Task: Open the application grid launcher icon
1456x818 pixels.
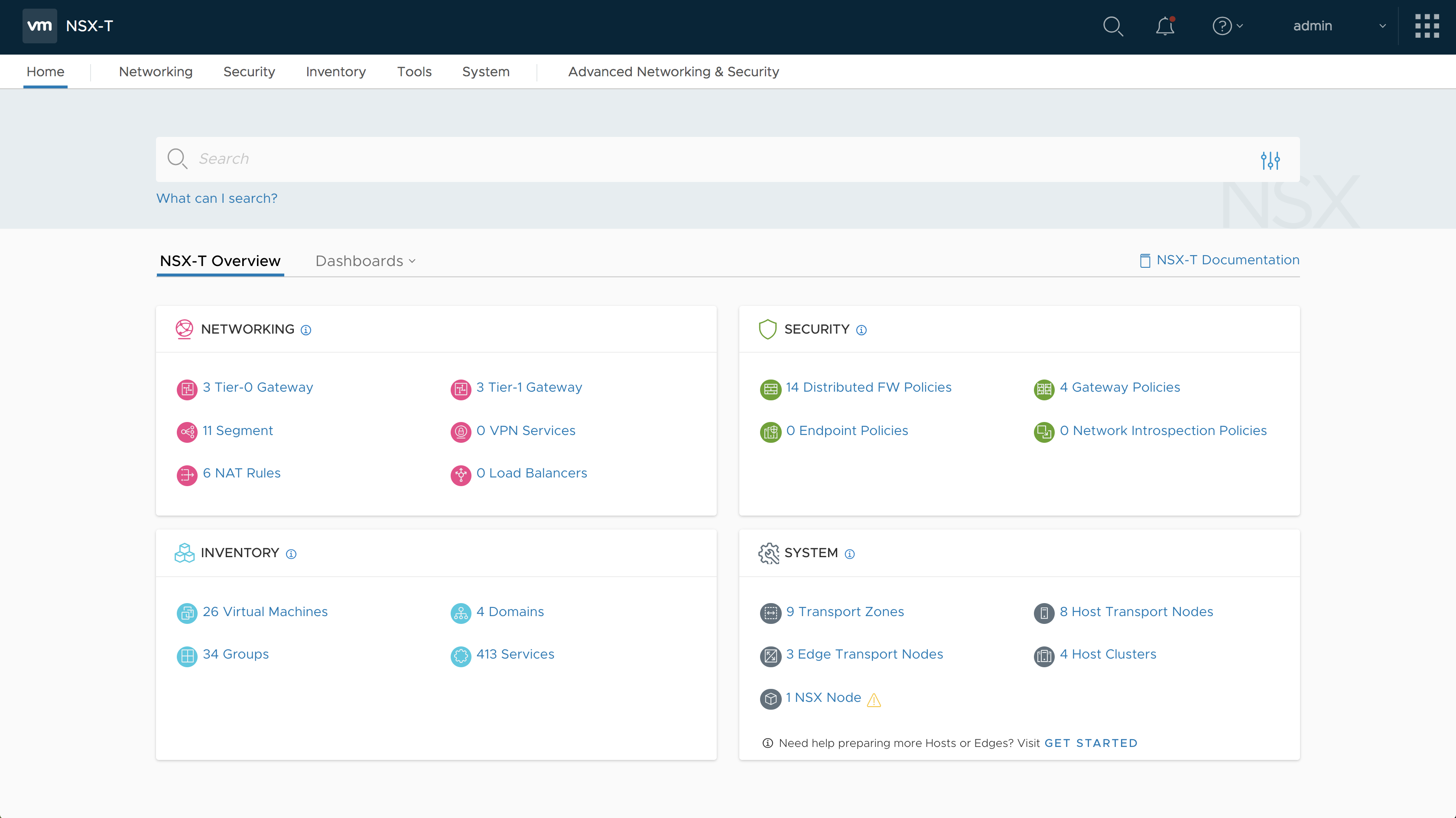Action: tap(1427, 26)
